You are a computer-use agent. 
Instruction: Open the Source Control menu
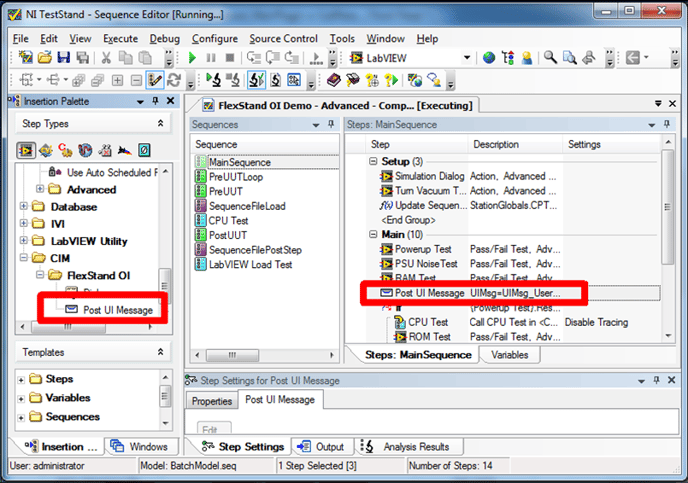pos(283,39)
